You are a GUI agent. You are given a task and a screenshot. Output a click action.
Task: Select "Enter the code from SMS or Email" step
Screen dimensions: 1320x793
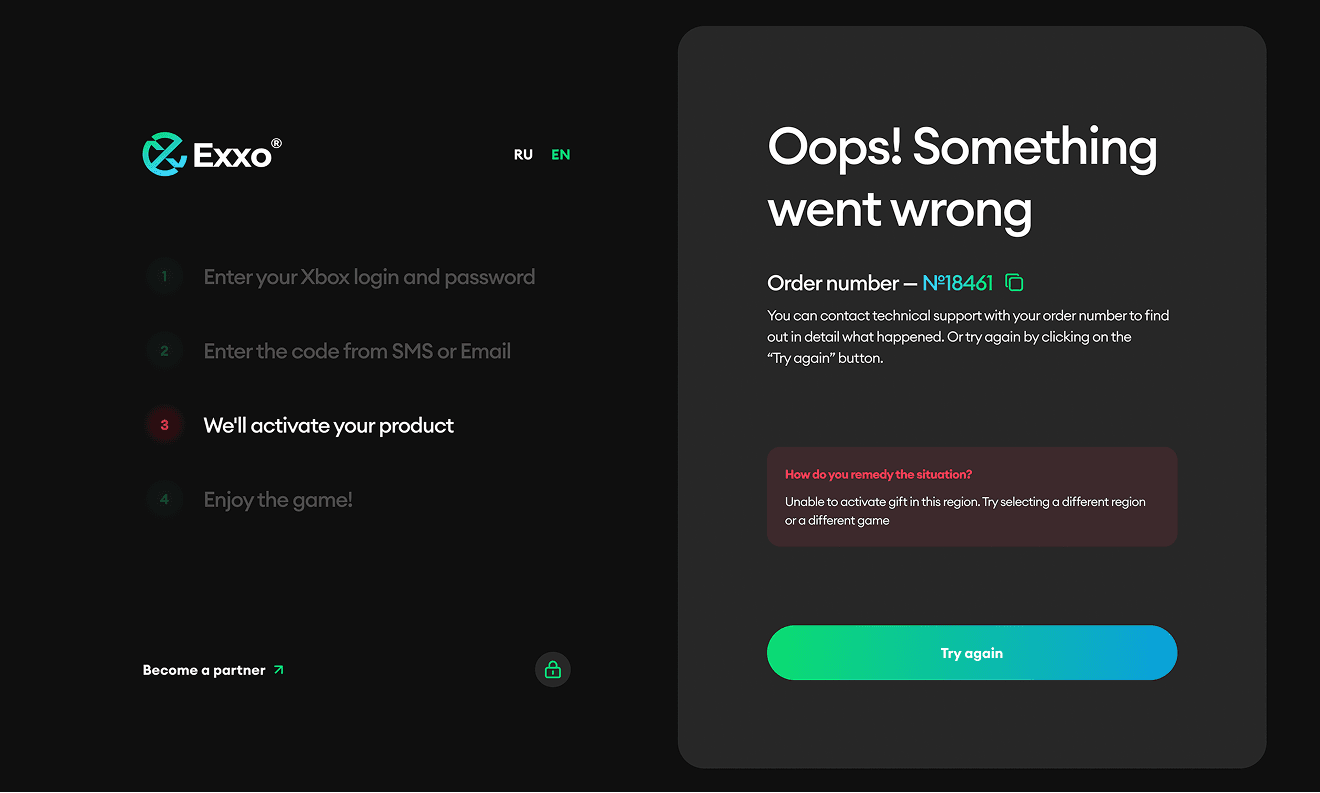(x=357, y=351)
